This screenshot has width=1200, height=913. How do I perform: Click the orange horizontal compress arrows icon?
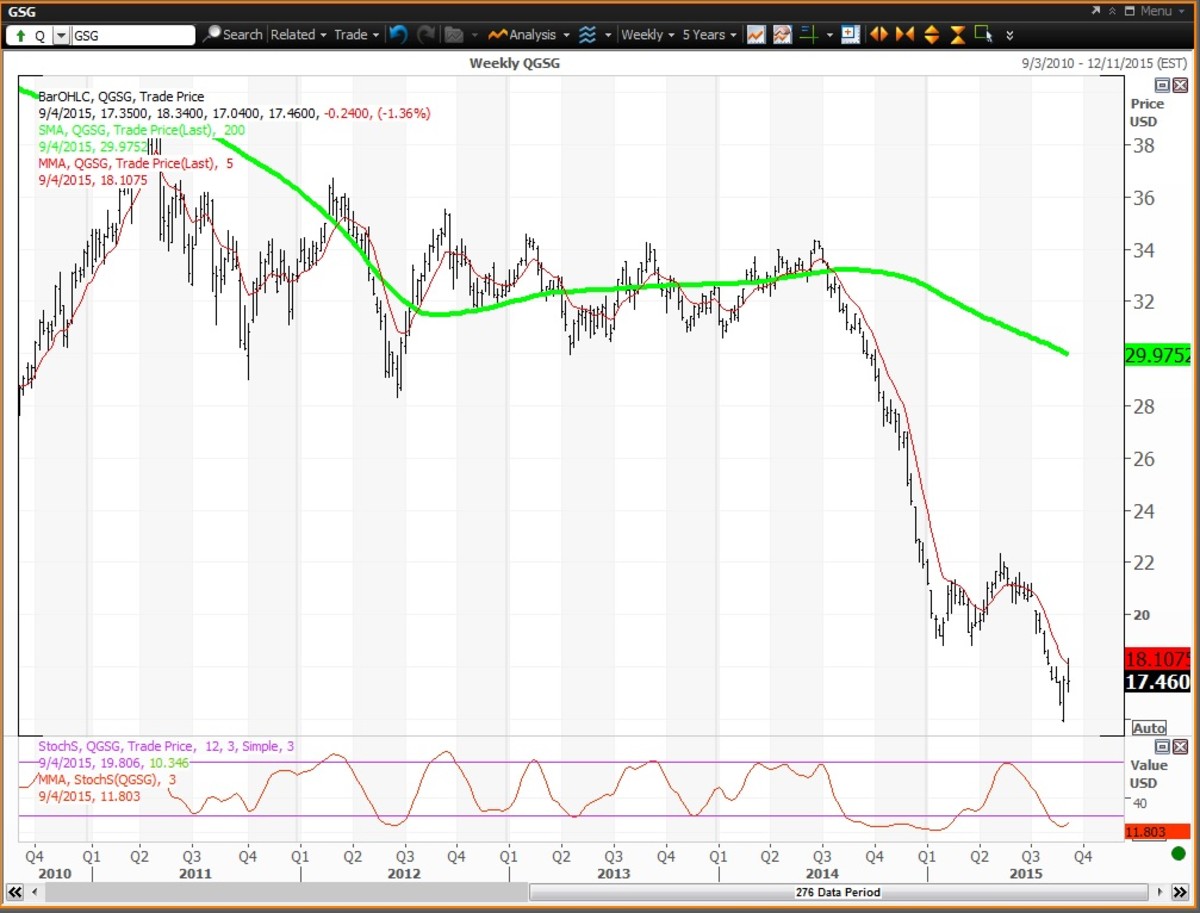tap(905, 34)
